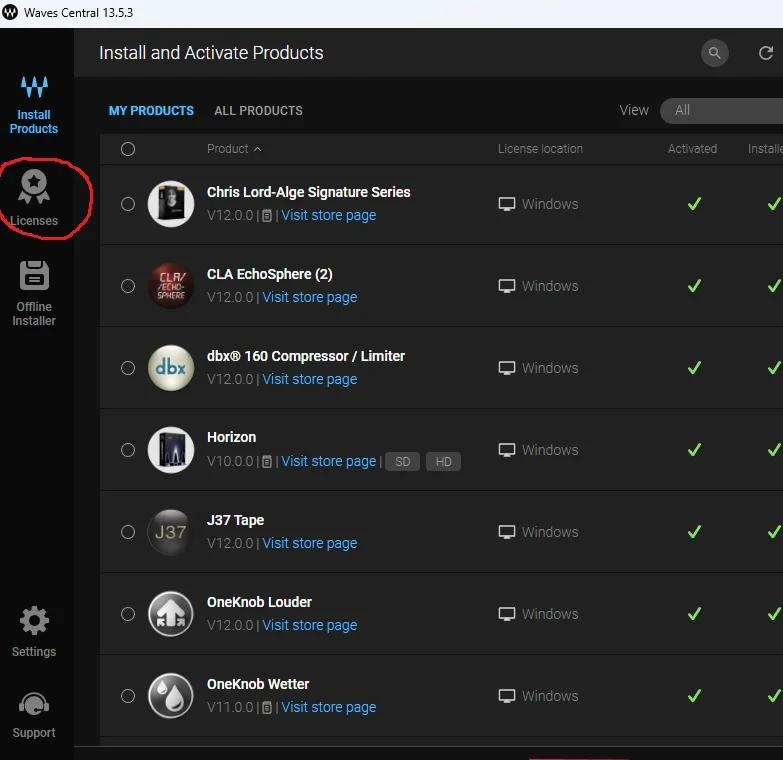Viewport: 783px width, 760px height.
Task: Switch to the MY PRODUCTS tab
Action: coord(151,110)
